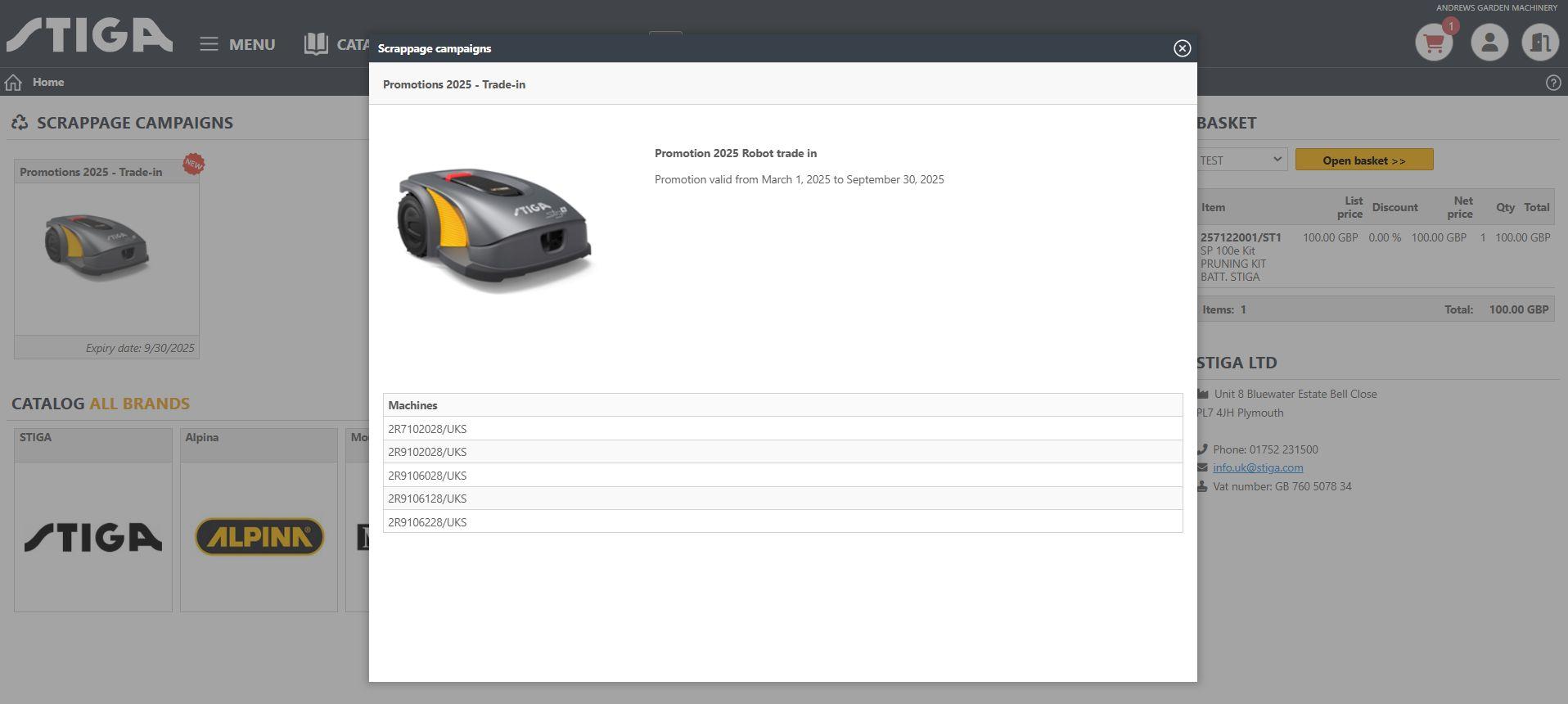Click the Vat number stamp icon
This screenshot has height=704, width=1568.
coord(1202,486)
